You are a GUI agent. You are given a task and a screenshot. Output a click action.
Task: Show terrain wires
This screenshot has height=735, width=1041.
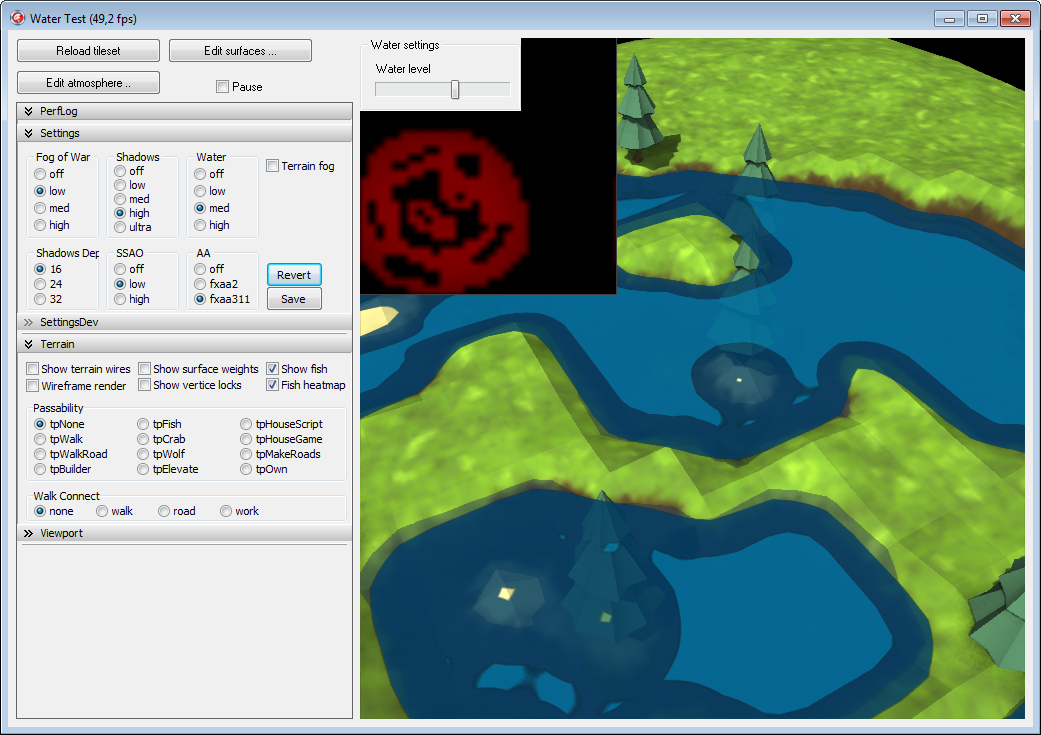(32, 368)
